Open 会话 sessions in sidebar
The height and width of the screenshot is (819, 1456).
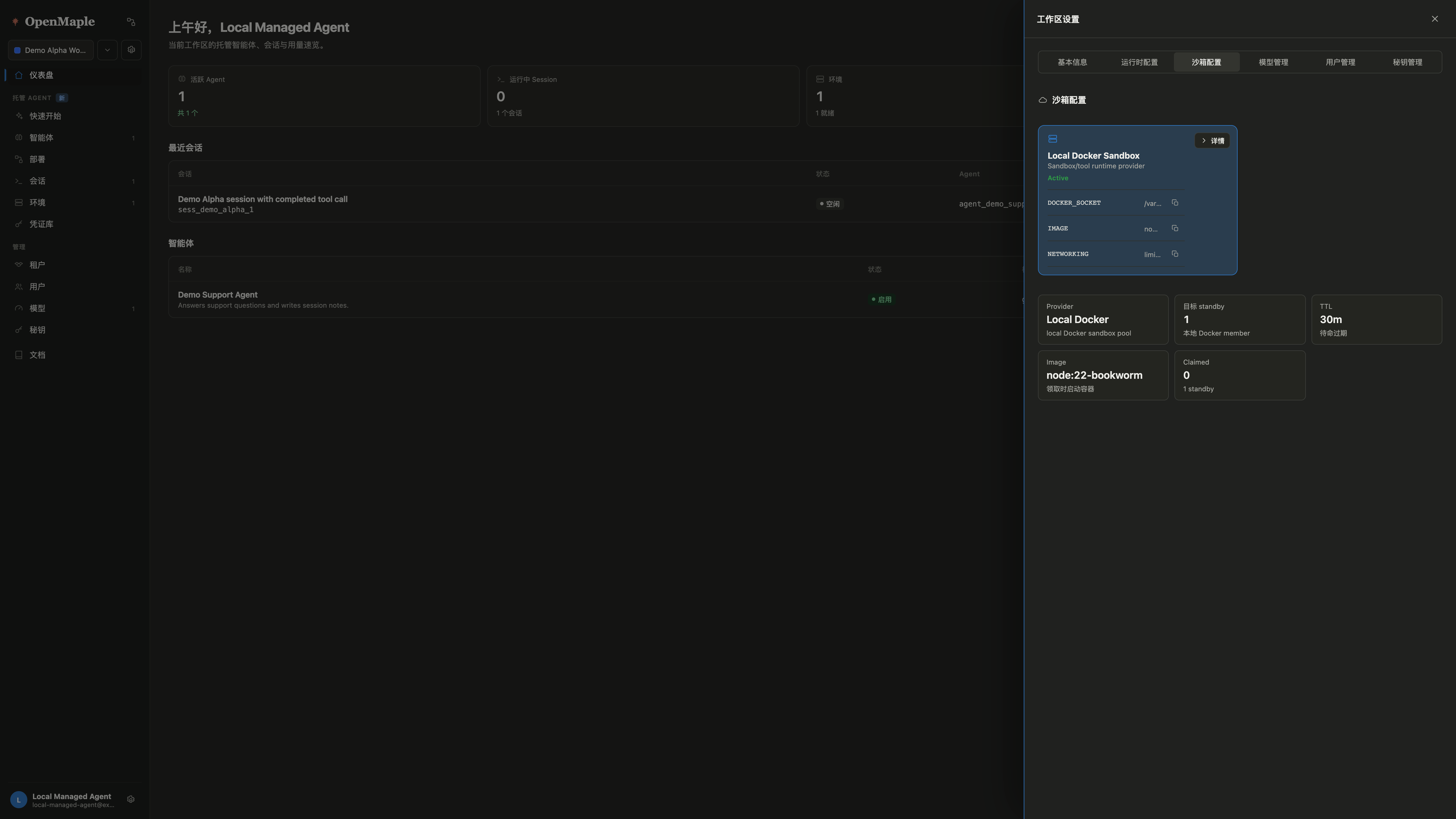[x=73, y=181]
